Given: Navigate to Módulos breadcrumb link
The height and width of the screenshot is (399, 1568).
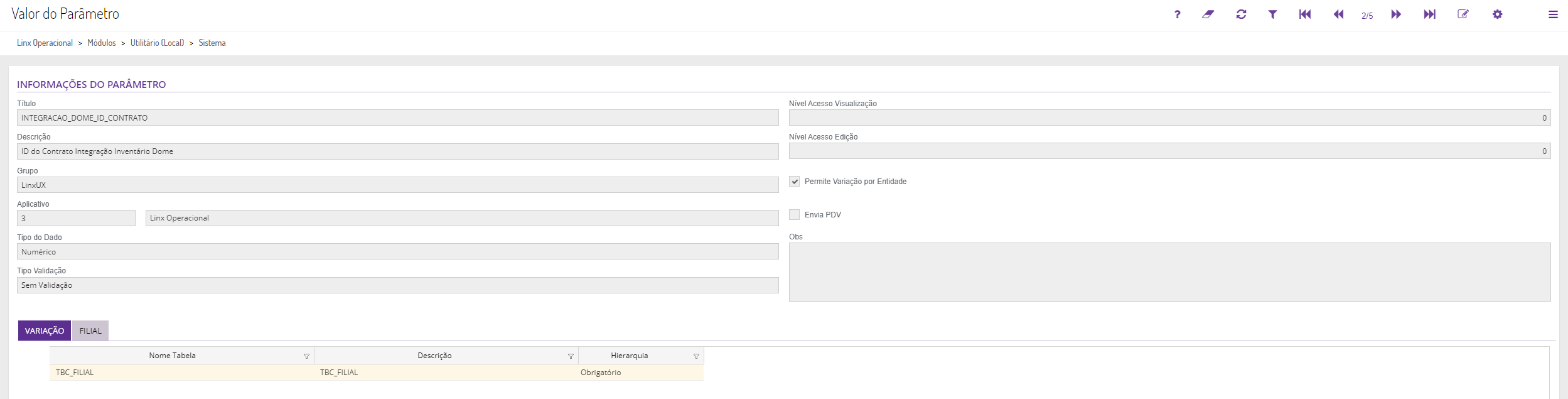Looking at the screenshot, I should pyautogui.click(x=102, y=43).
